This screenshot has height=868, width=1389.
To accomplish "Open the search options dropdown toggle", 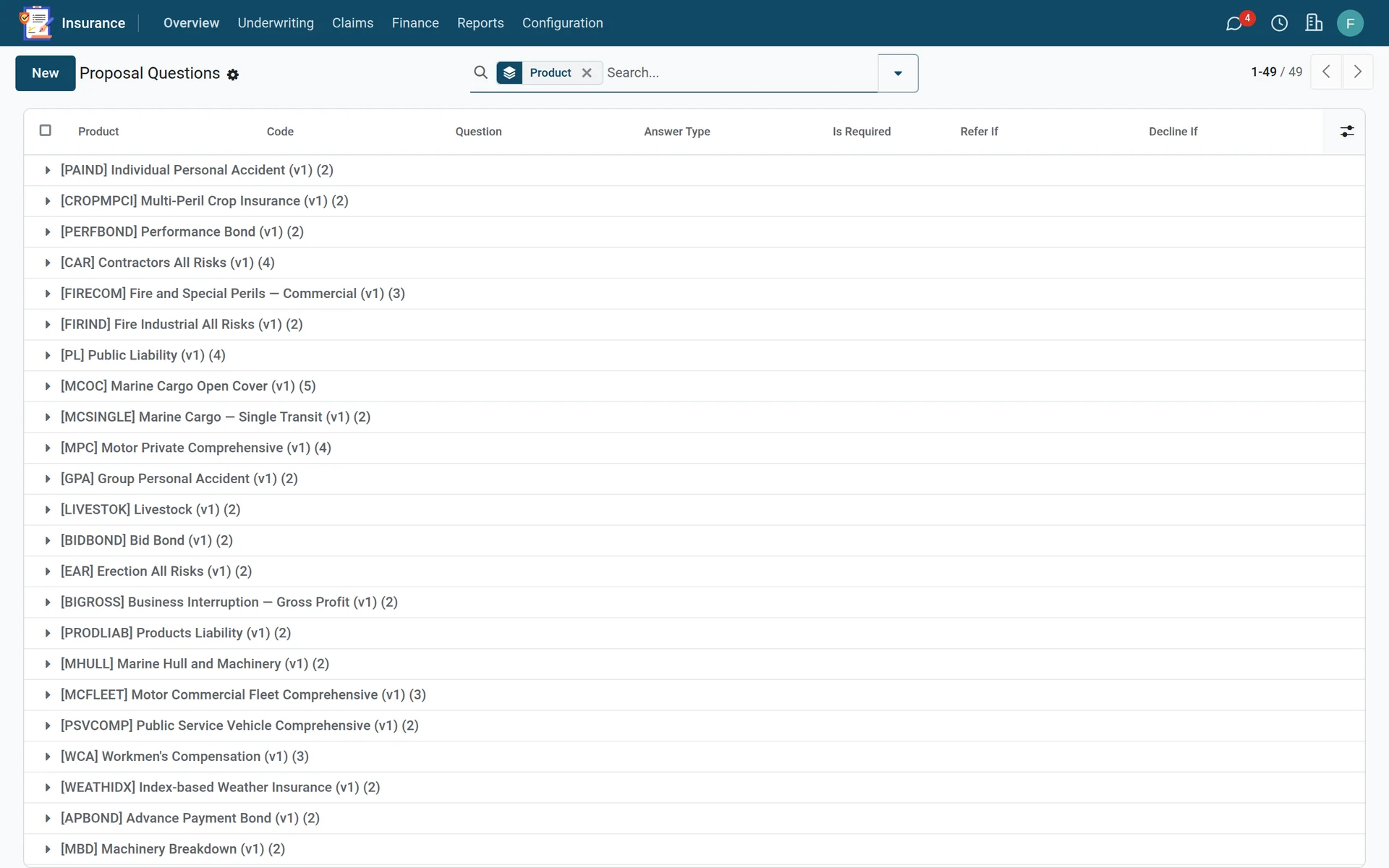I will (x=898, y=73).
